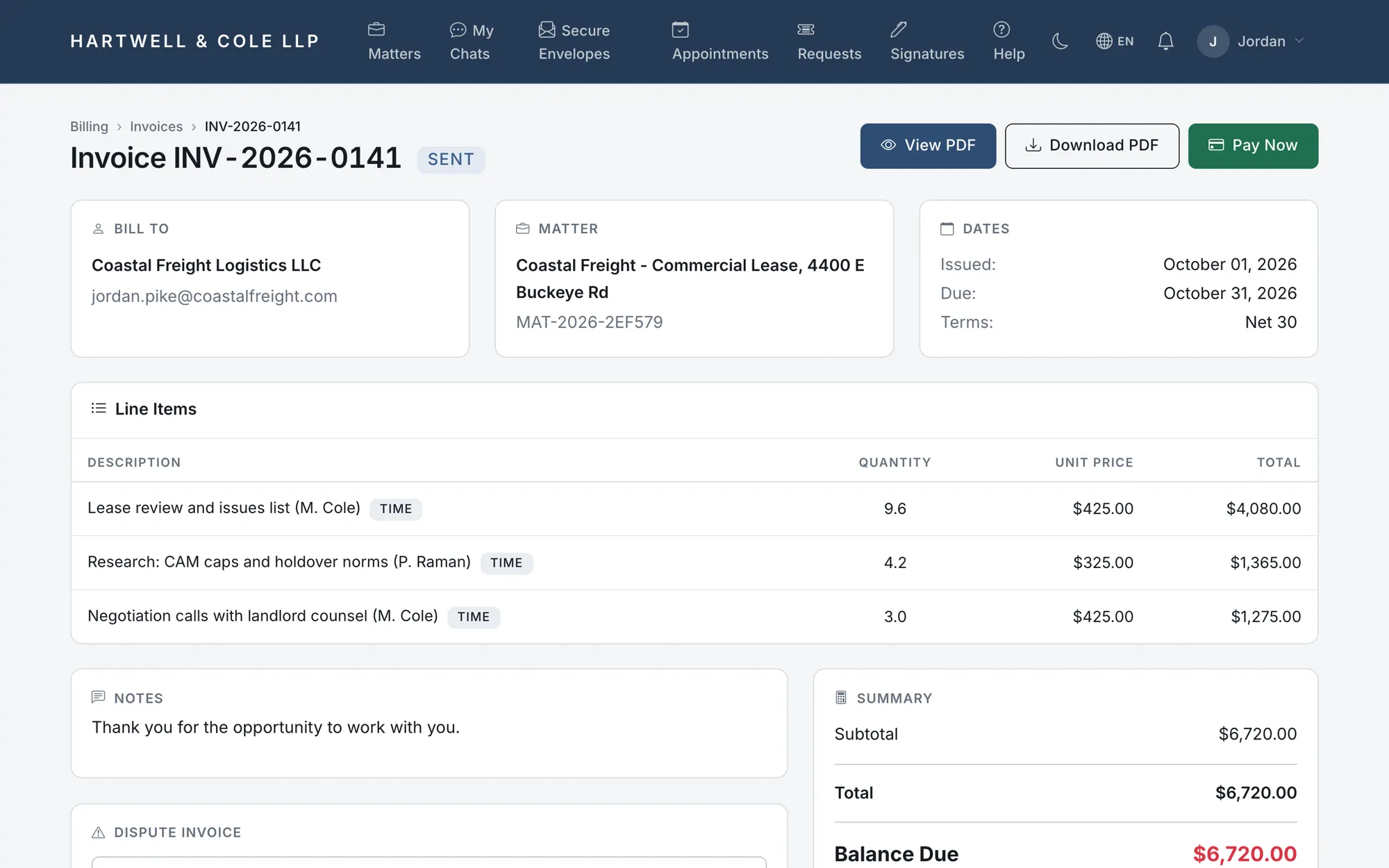Click the Help question-mark icon
Viewport: 1389px width, 868px height.
coord(1001,29)
